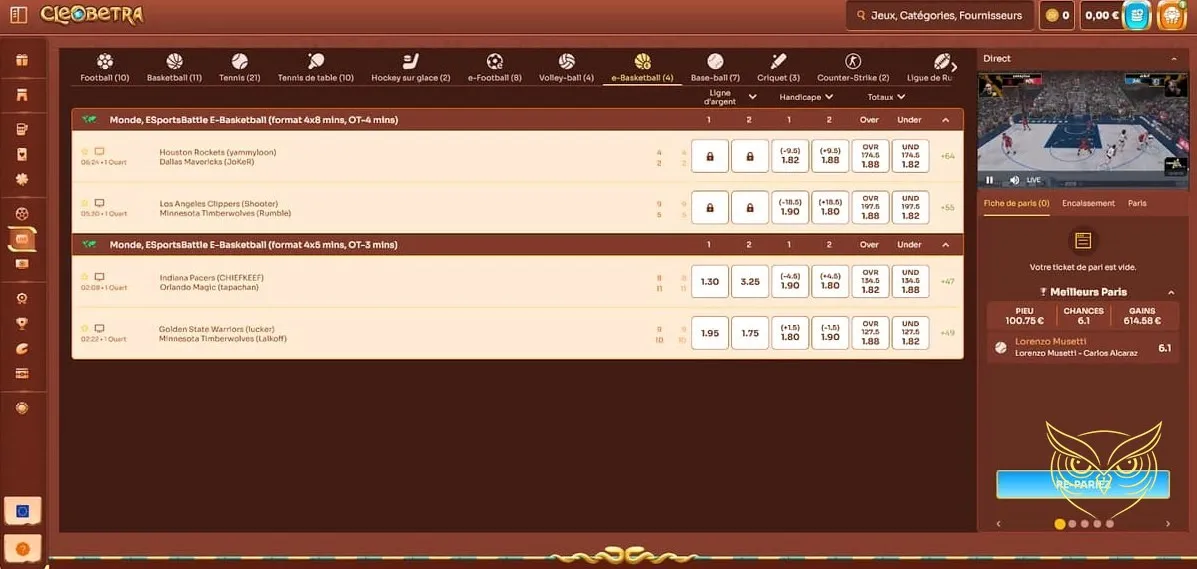Open the Totaux market dropdown
The image size is (1197, 569).
(x=901, y=97)
